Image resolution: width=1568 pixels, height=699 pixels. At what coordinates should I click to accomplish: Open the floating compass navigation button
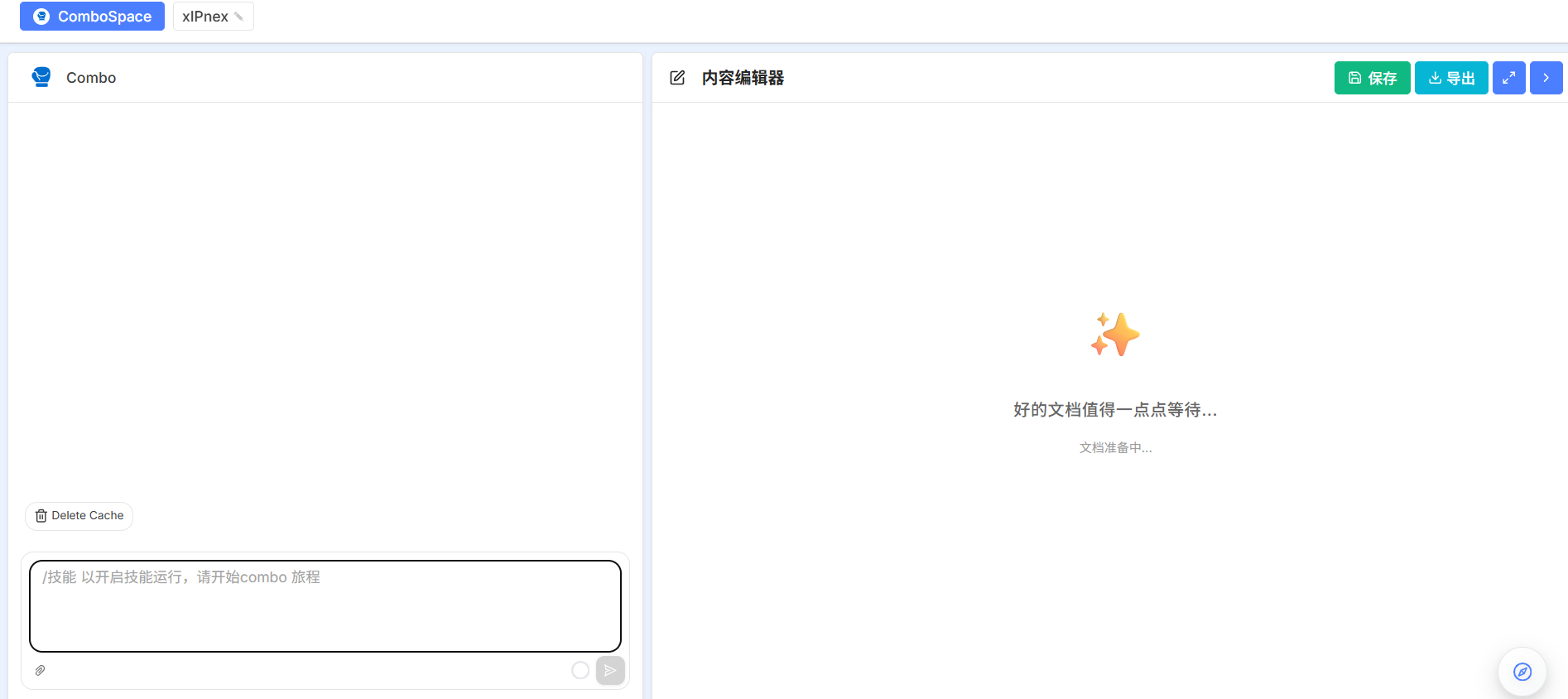pyautogui.click(x=1522, y=672)
